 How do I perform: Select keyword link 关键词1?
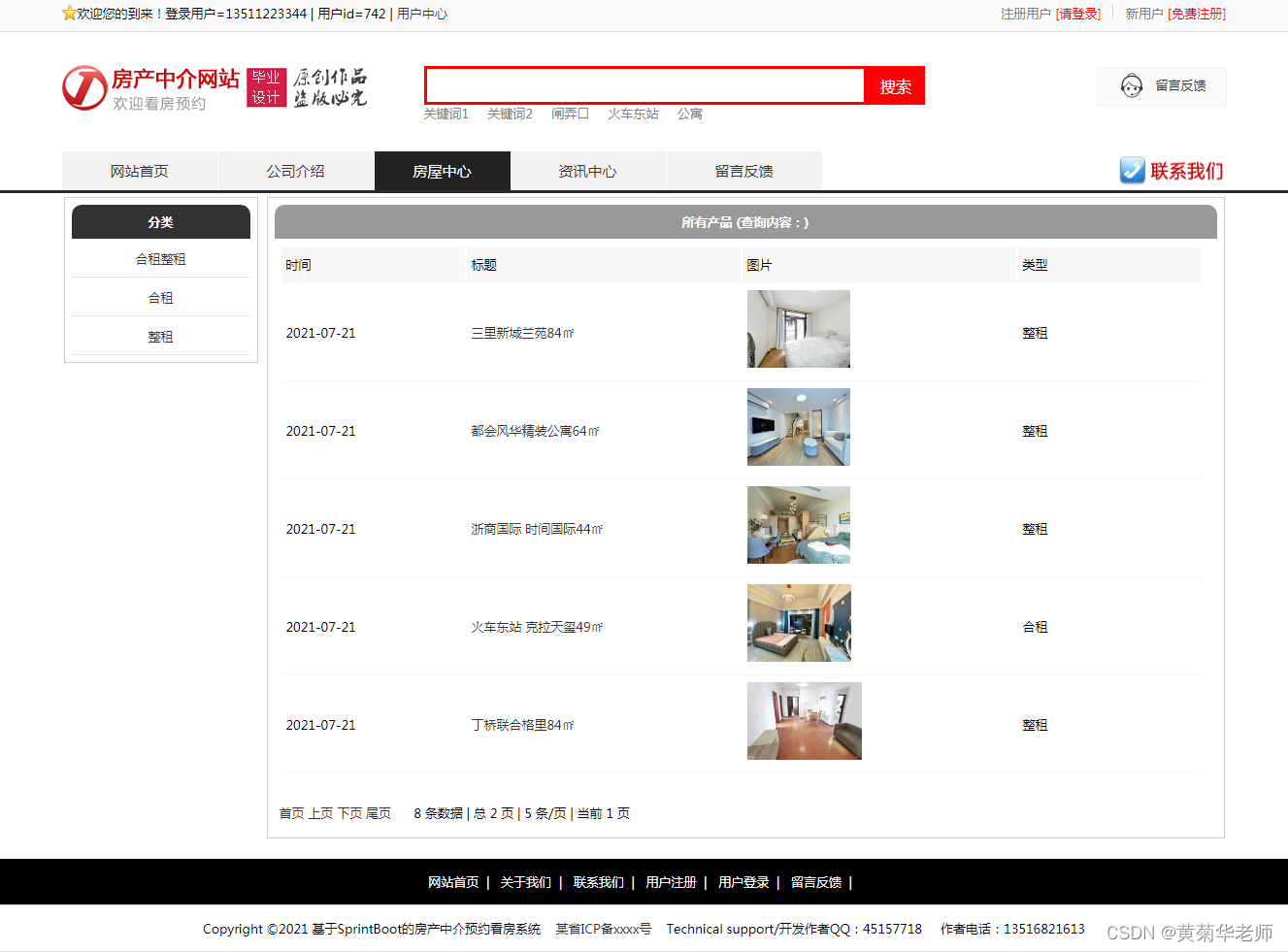pos(446,114)
